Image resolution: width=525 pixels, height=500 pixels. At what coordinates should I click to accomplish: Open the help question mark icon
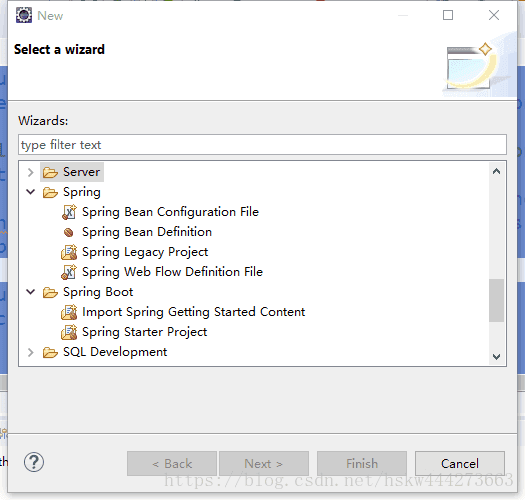click(34, 462)
